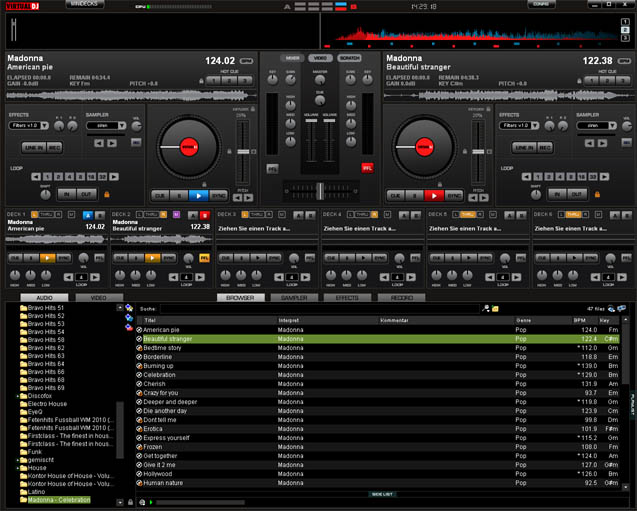Click the crossfader handle
The image size is (637, 511).
[x=320, y=191]
